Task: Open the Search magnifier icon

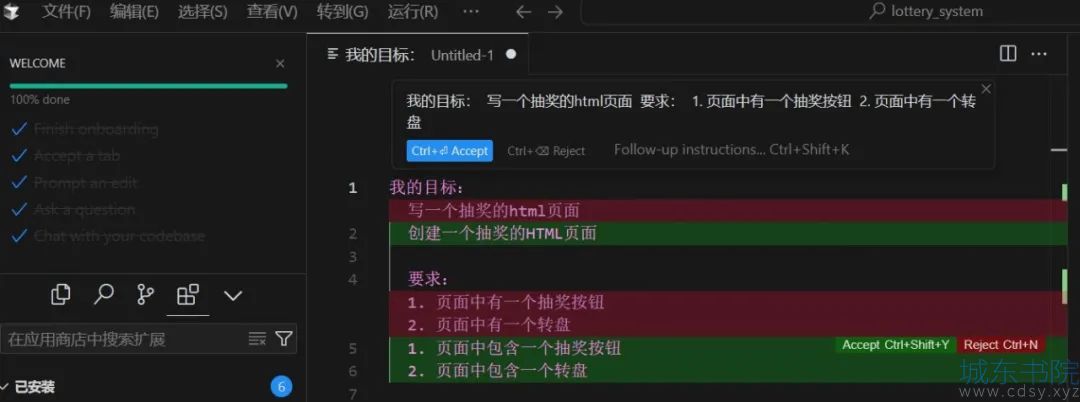Action: click(103, 295)
